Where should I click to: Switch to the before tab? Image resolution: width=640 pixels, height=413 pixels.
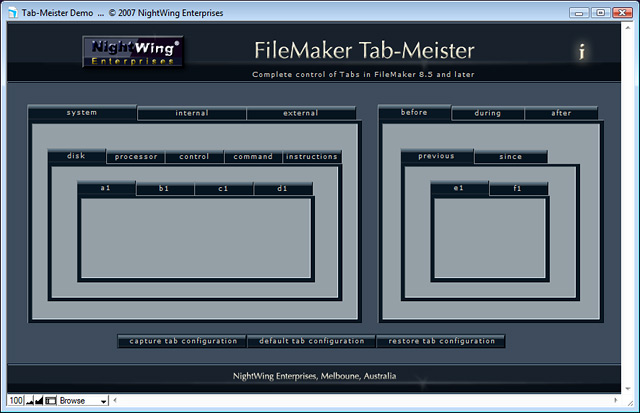[x=414, y=113]
